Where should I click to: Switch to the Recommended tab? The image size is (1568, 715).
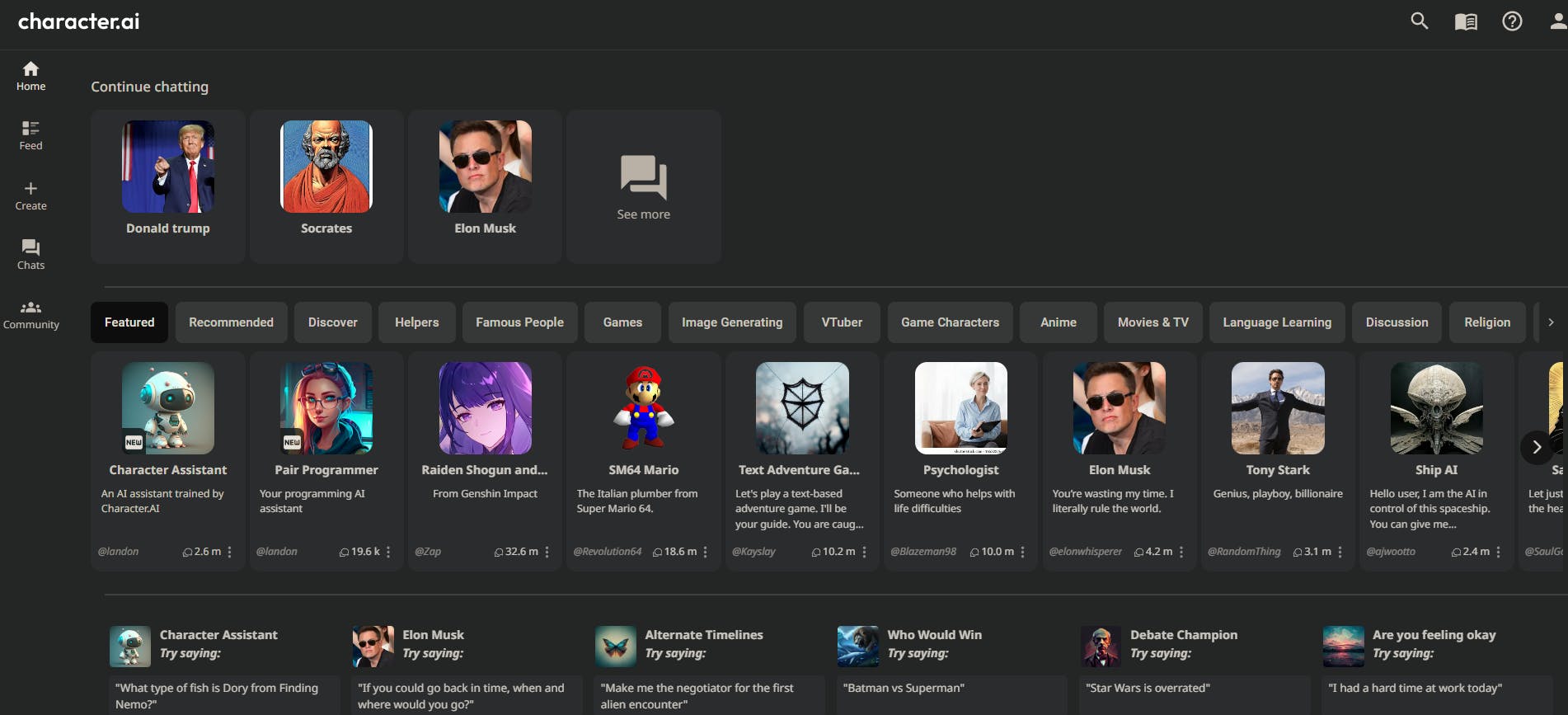pos(231,322)
